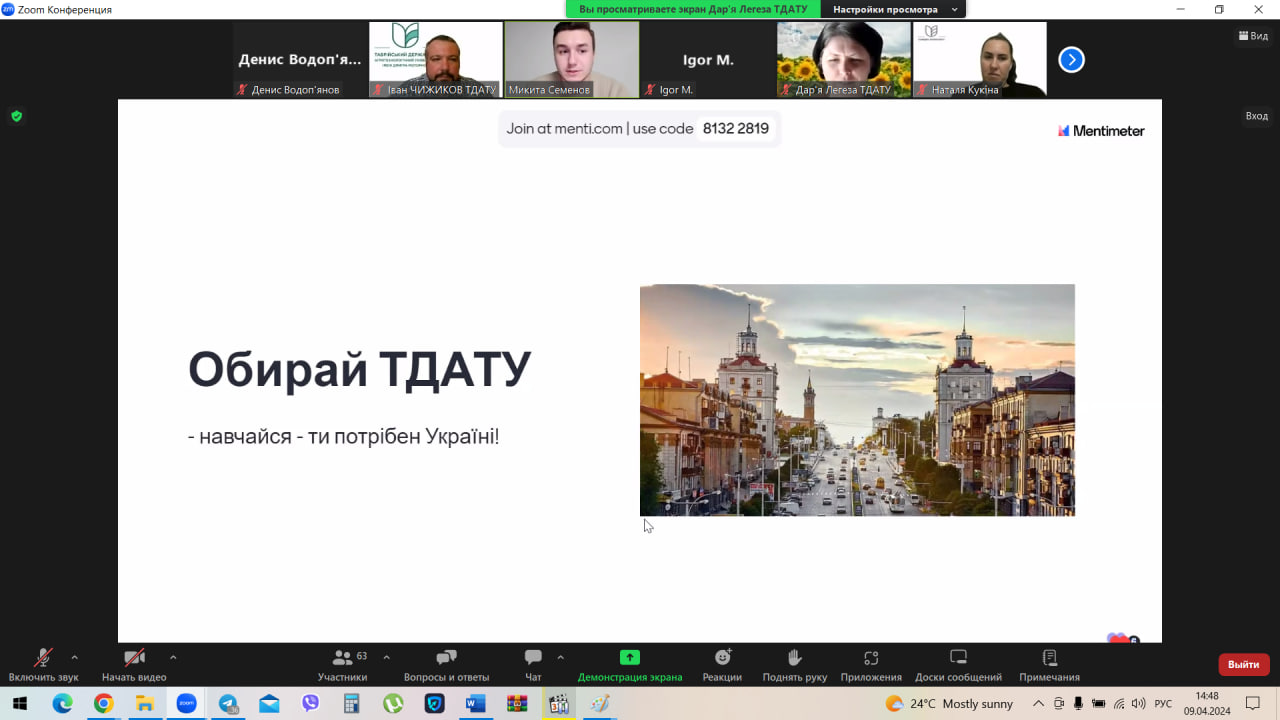Raise hand using the hand icon
1280x720 pixels.
tap(794, 658)
